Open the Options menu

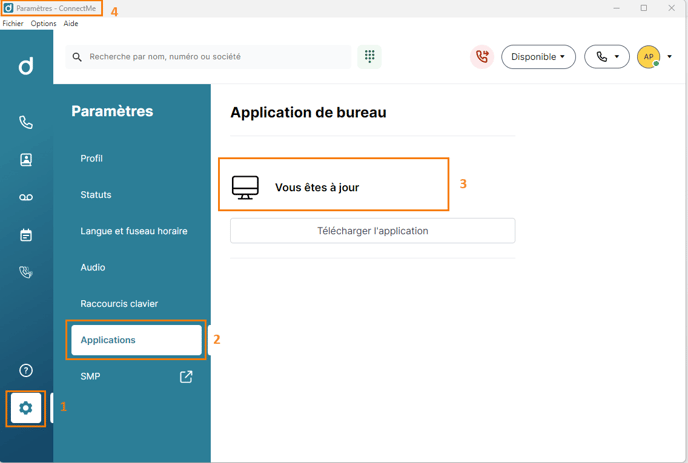[43, 23]
